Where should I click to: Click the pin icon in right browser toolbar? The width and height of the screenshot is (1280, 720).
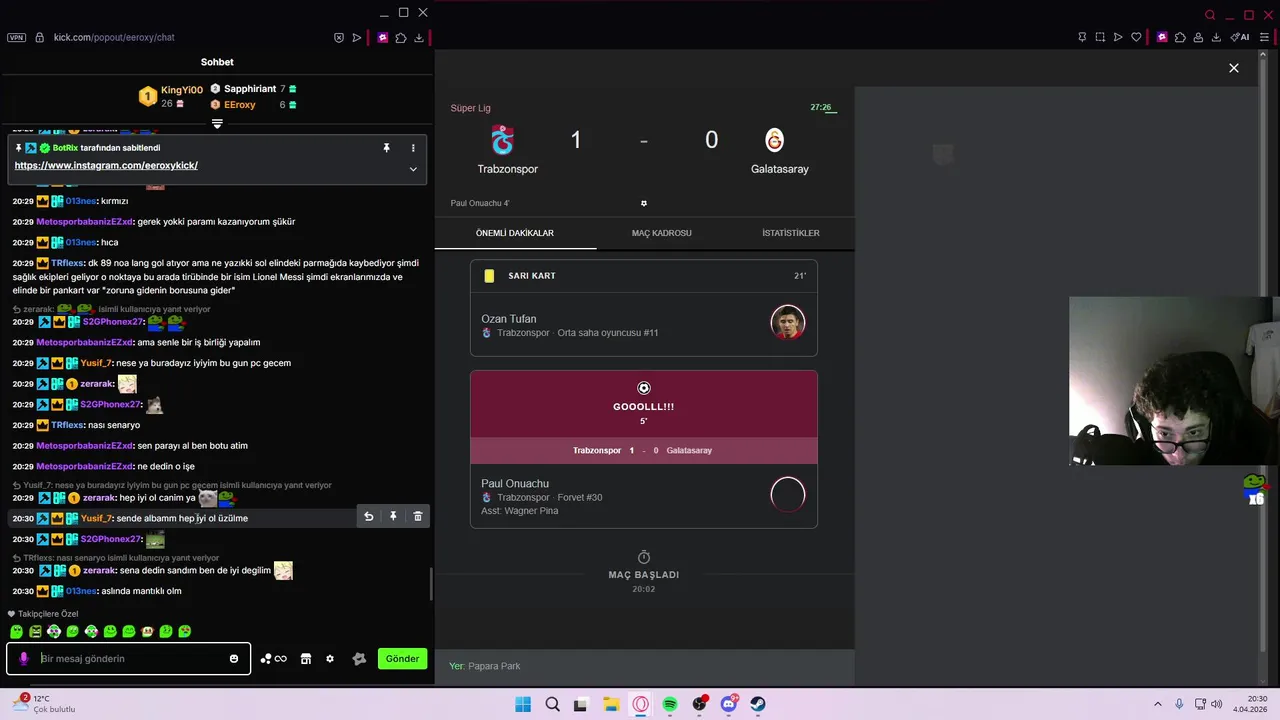pos(1082,37)
